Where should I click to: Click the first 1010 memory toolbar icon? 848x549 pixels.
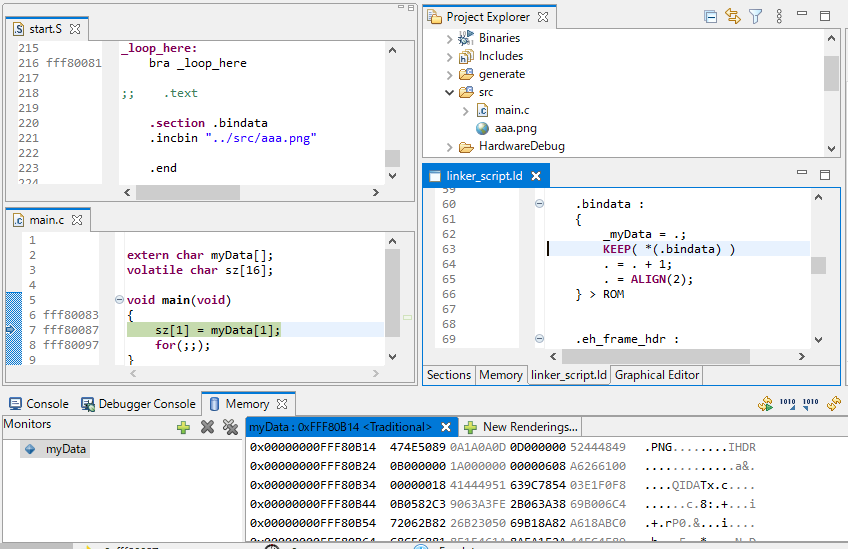click(x=787, y=404)
